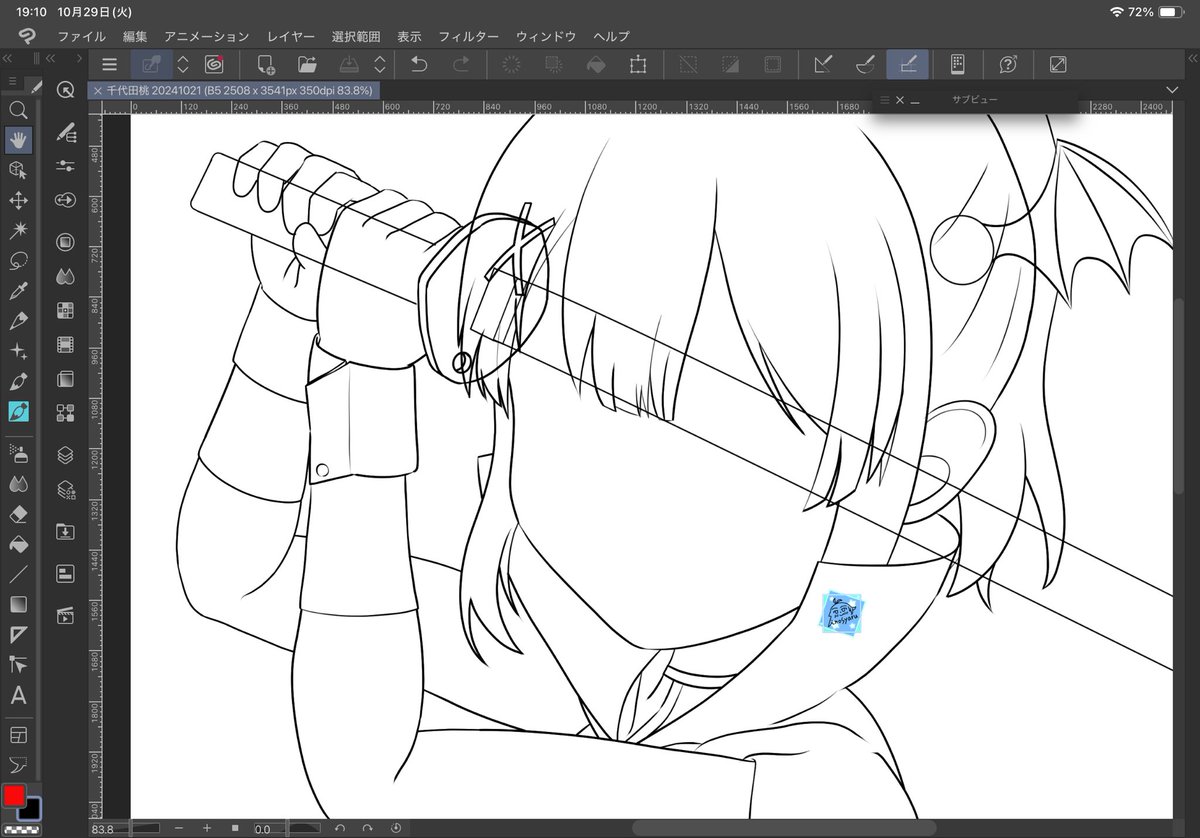Expand the canvas tab list chevron

coord(1173,90)
